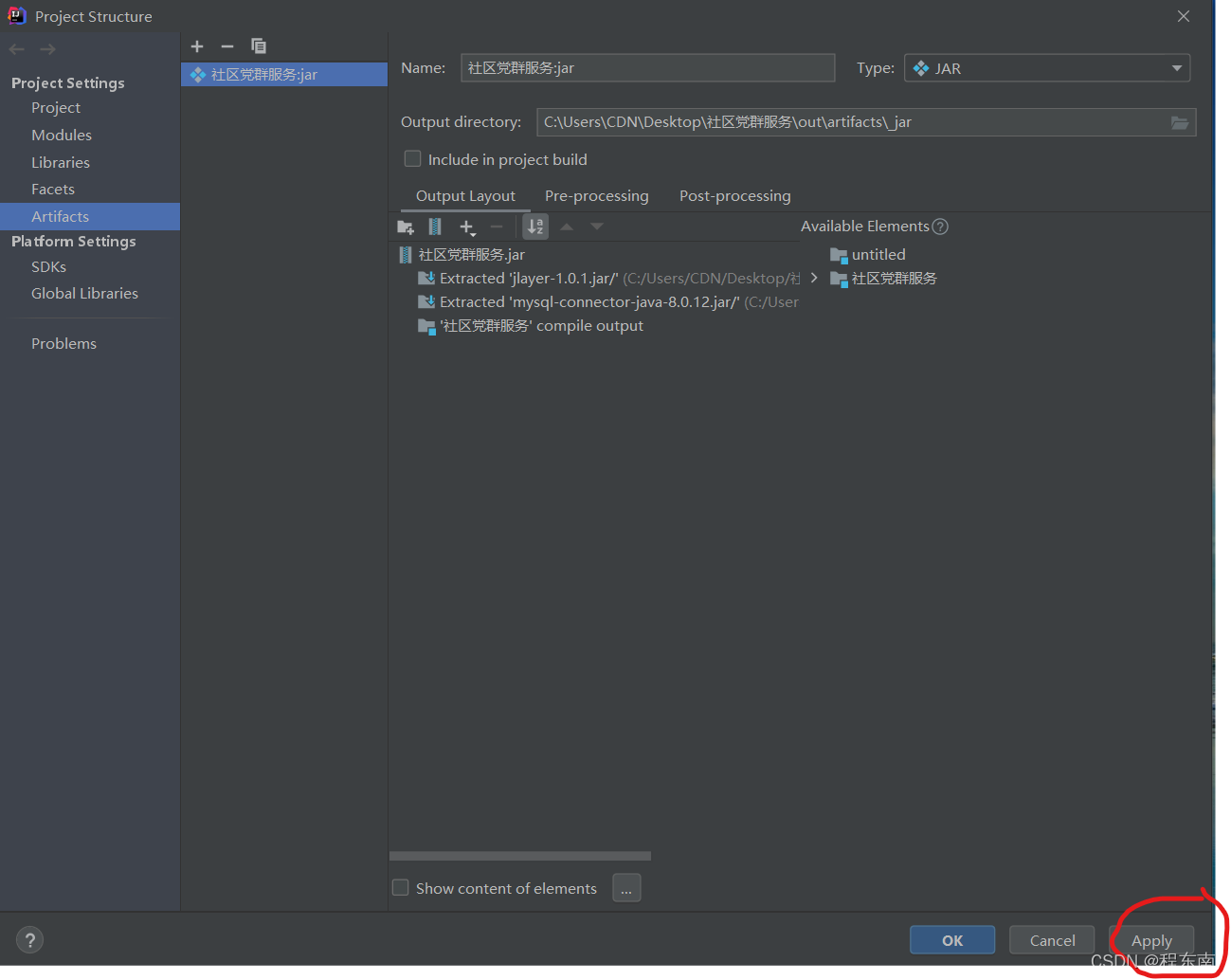Click the Apply button
This screenshot has width=1231, height=980.
pos(1151,940)
